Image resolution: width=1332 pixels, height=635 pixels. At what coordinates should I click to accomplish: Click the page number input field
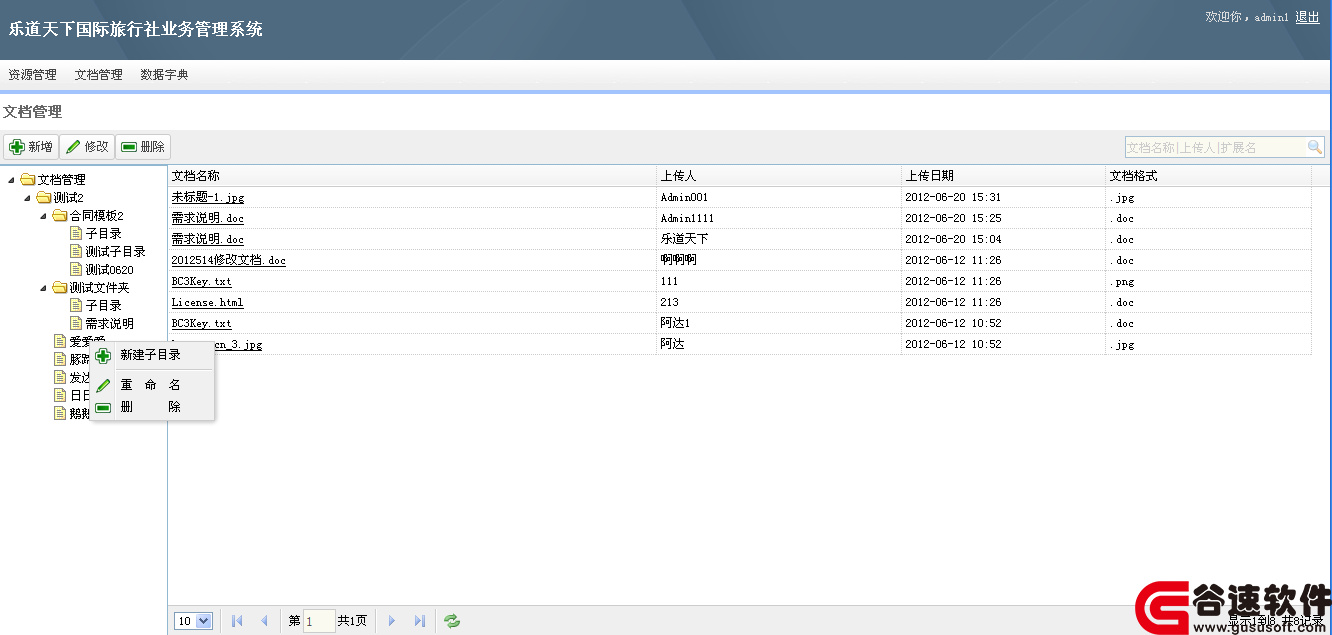(x=319, y=621)
